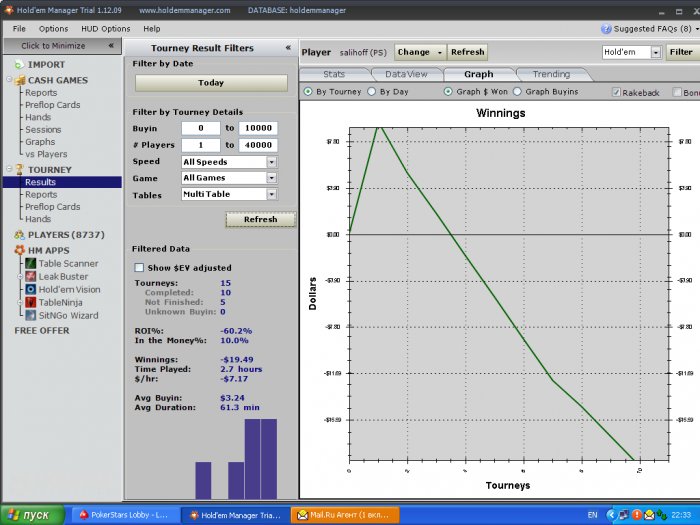The image size is (700, 525).
Task: Open the Hold'em game type dropdown
Action: pyautogui.click(x=656, y=52)
